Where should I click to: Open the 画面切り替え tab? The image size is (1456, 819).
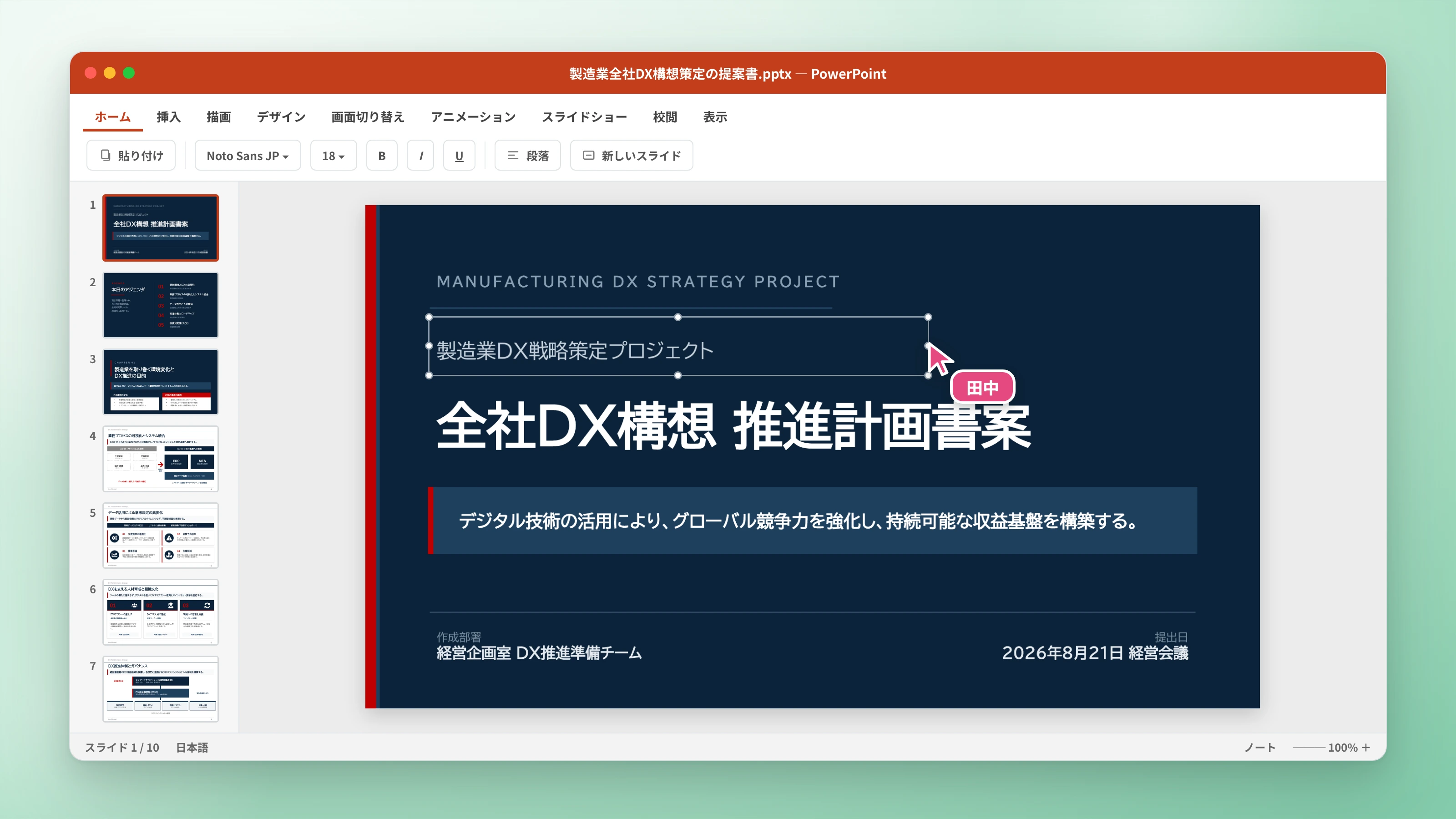[368, 117]
